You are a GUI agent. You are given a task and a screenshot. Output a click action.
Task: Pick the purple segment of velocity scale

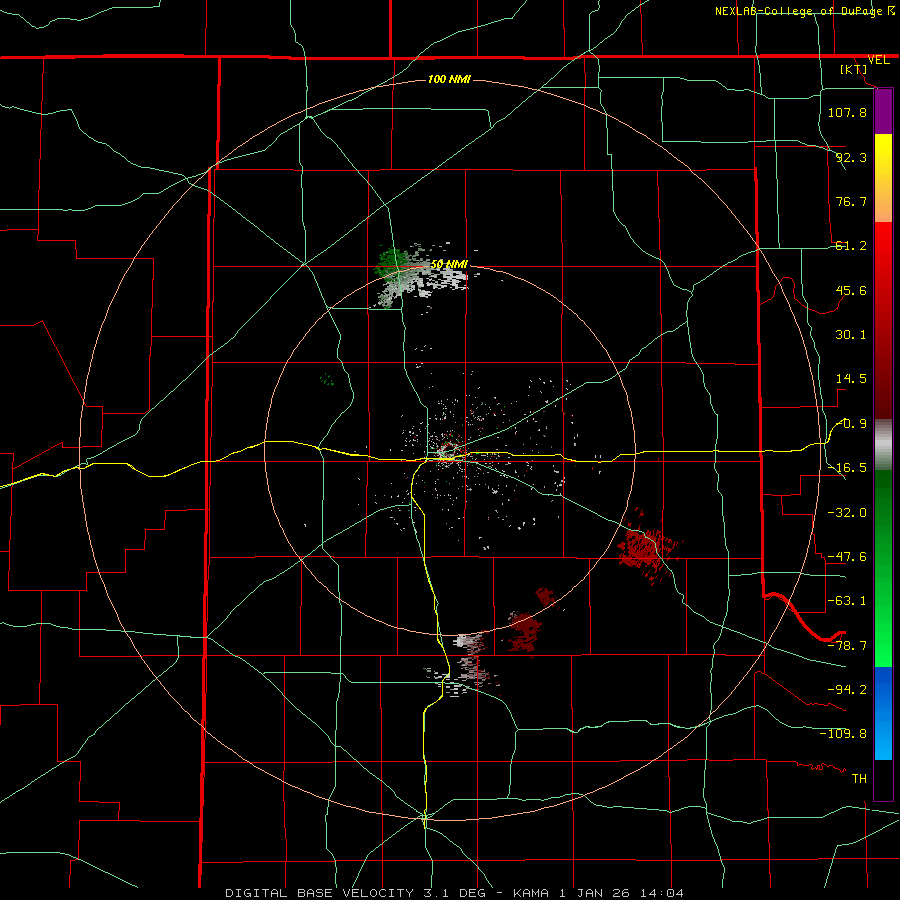(883, 111)
